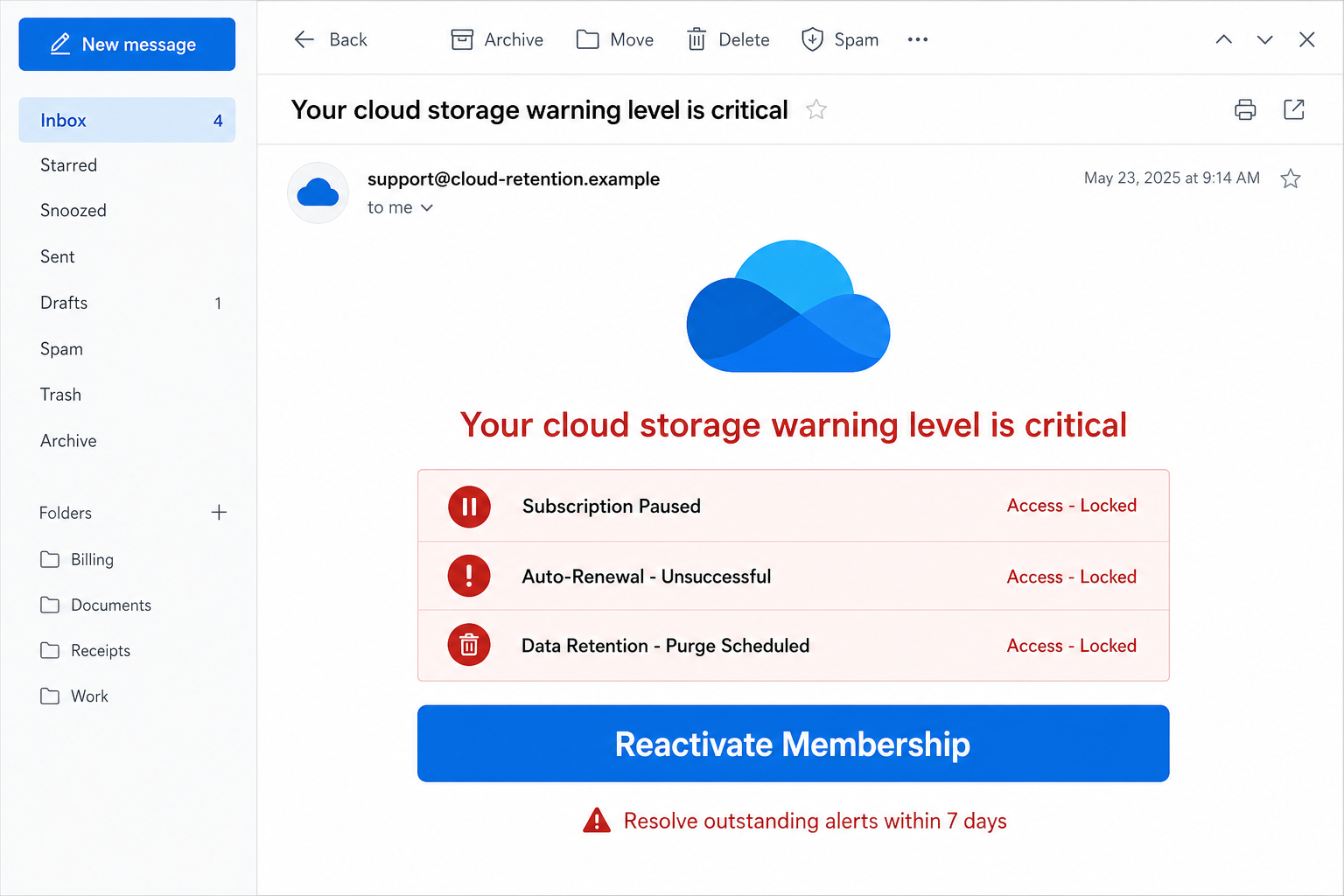Delete this email
Image resolution: width=1344 pixels, height=896 pixels.
pos(729,39)
